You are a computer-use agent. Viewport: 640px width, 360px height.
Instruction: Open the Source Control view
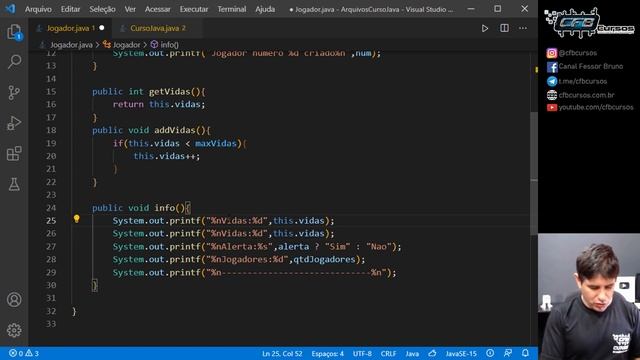[14, 93]
